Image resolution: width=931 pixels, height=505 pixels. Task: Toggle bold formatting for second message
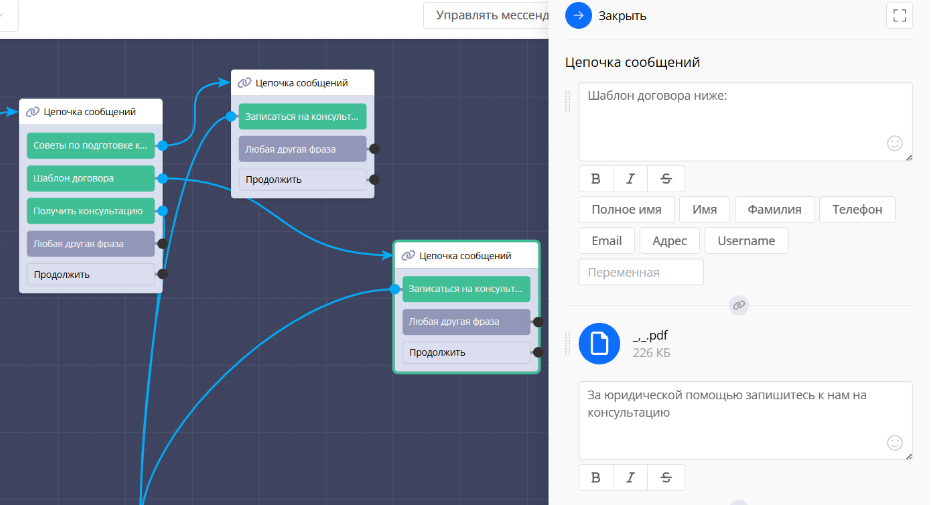pos(596,477)
